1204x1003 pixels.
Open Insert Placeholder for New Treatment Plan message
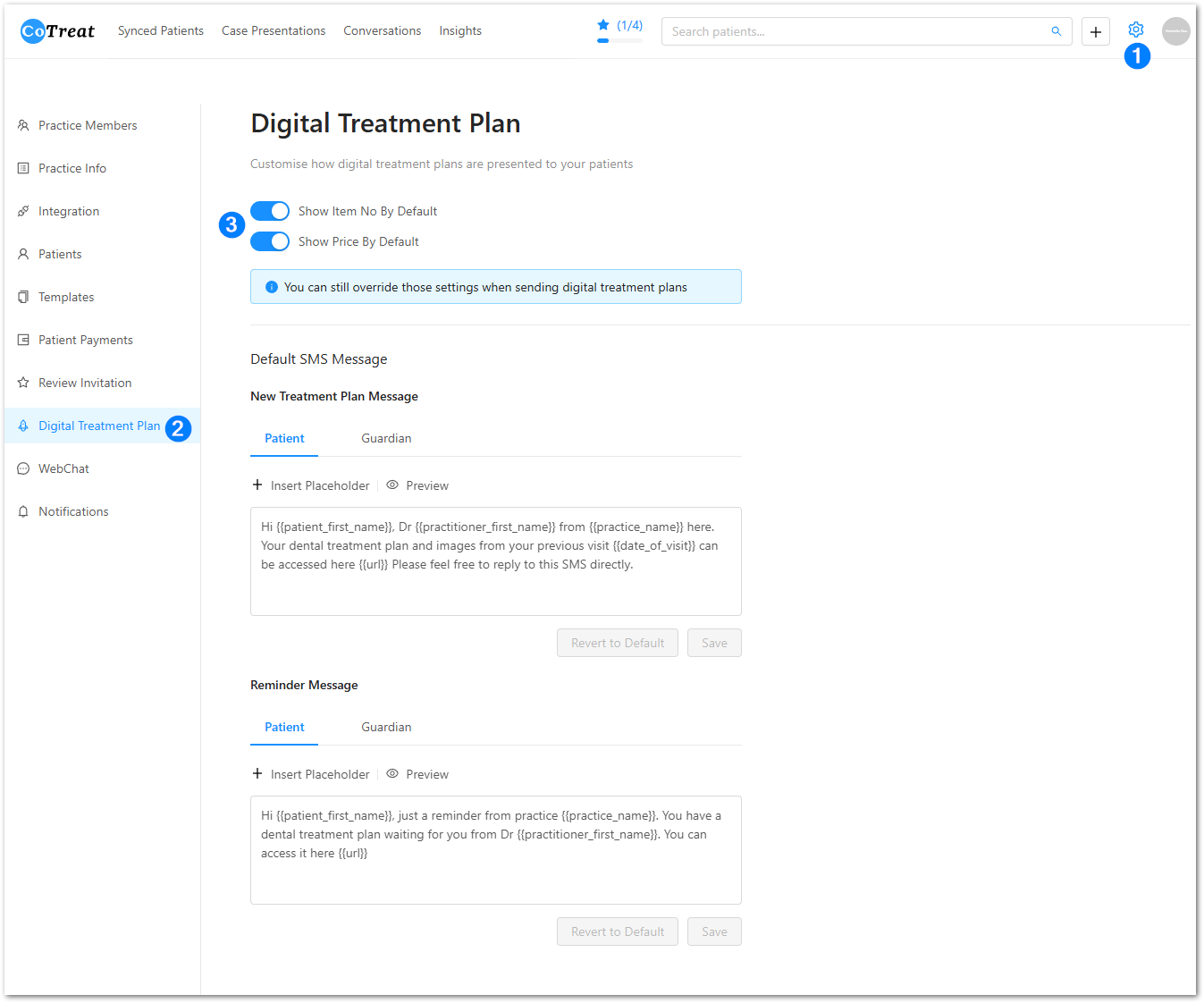311,485
